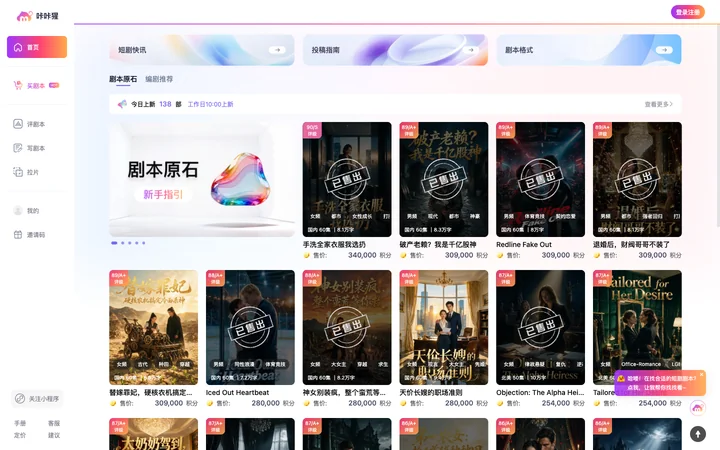The image size is (720, 450).
Task: Select the last carousel indicator dot
Action: [x=144, y=243]
